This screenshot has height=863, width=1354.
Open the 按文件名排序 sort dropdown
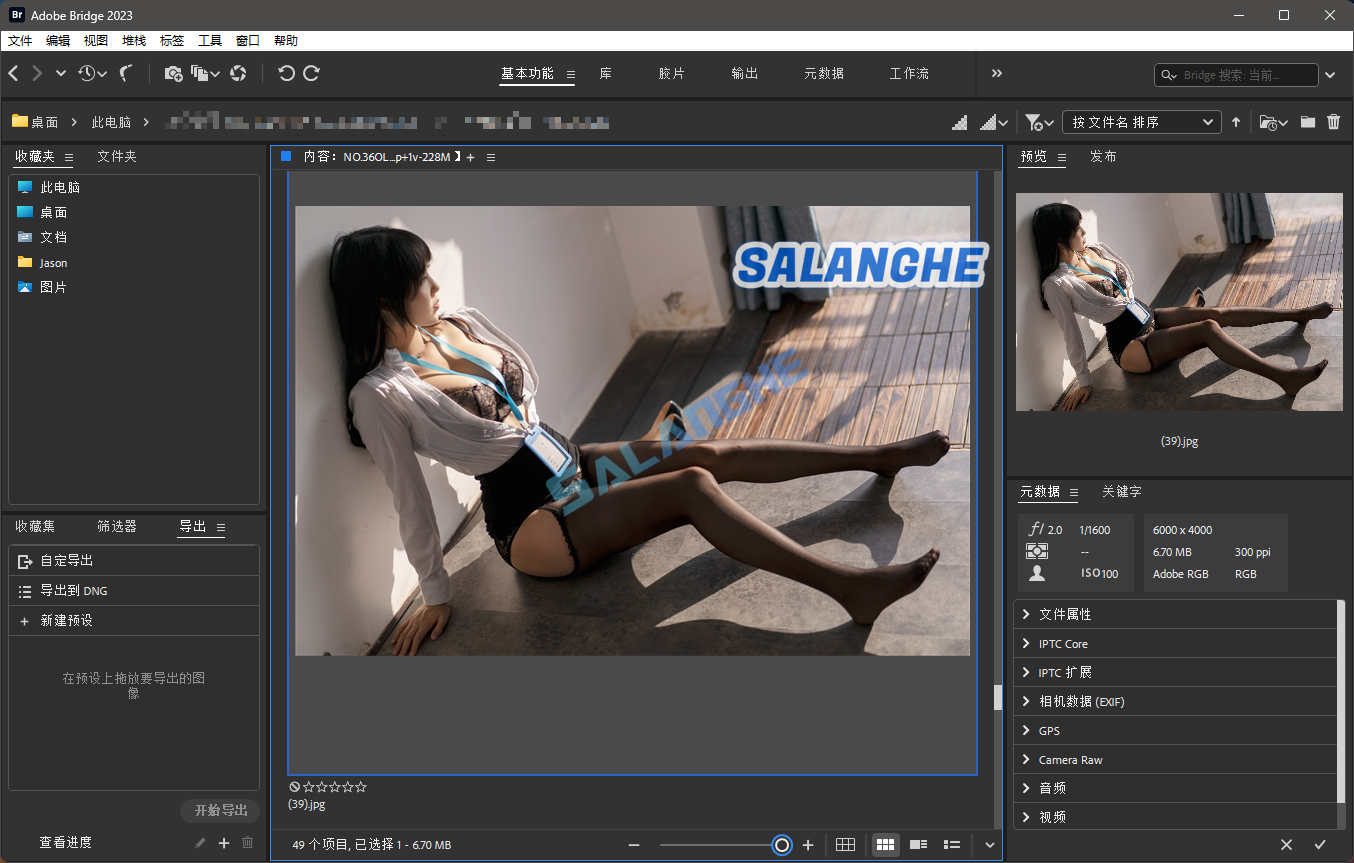coord(1141,122)
